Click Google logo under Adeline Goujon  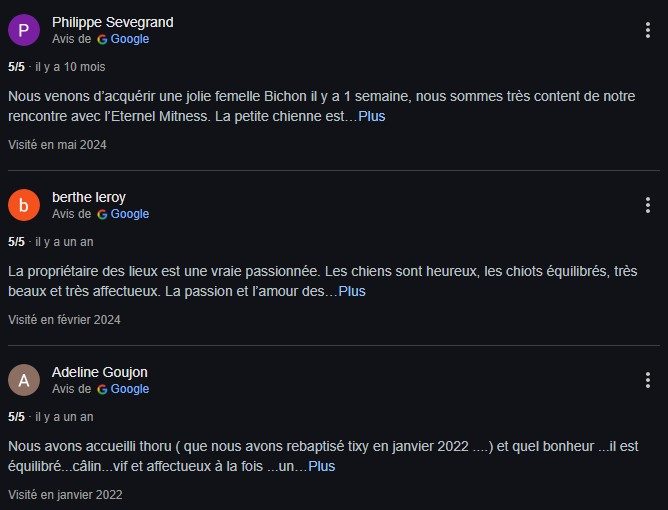point(102,389)
